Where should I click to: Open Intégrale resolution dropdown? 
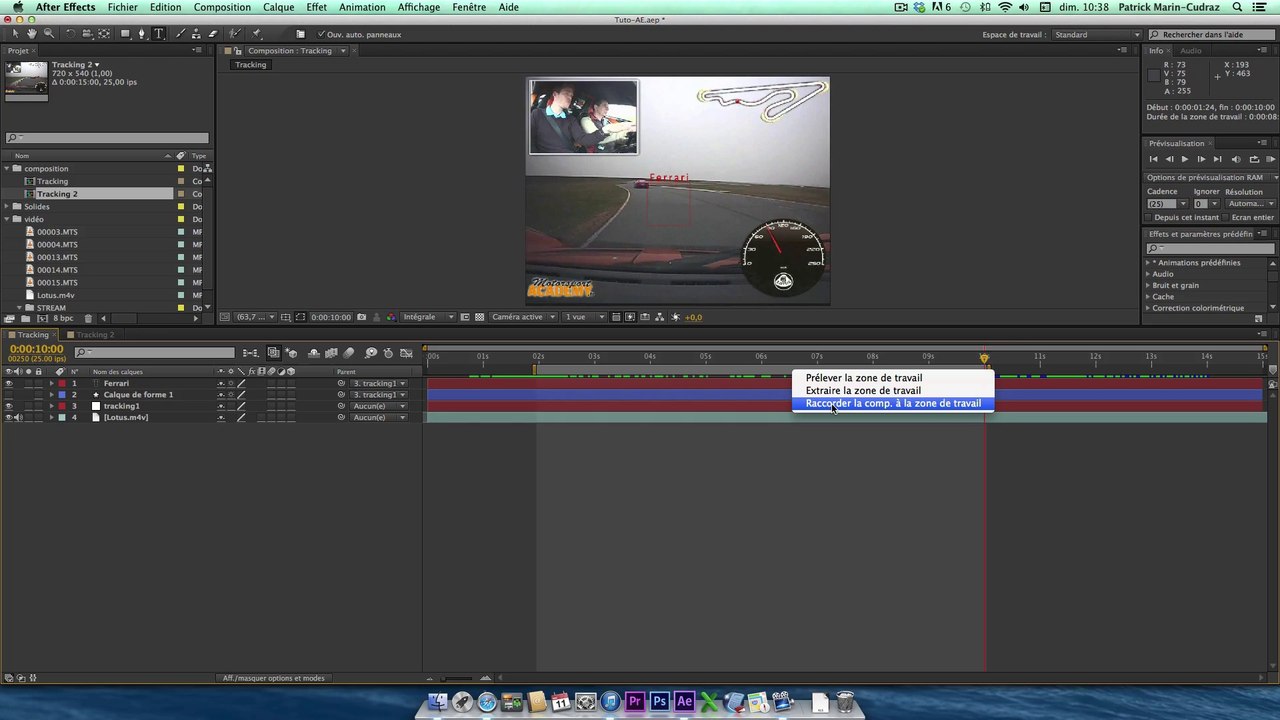[428, 317]
